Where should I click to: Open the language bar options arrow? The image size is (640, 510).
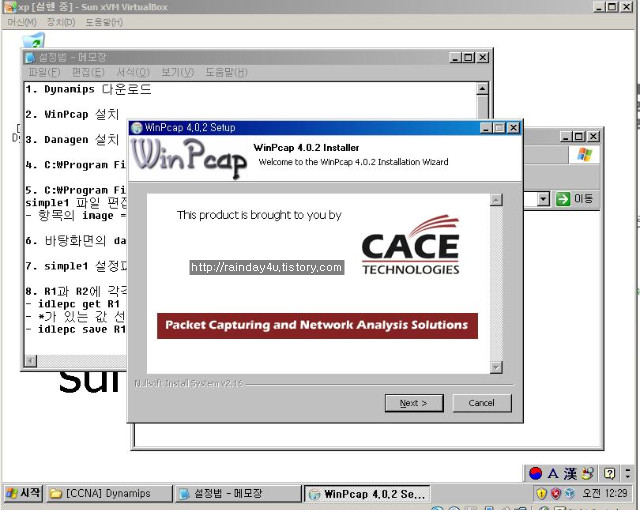click(628, 474)
